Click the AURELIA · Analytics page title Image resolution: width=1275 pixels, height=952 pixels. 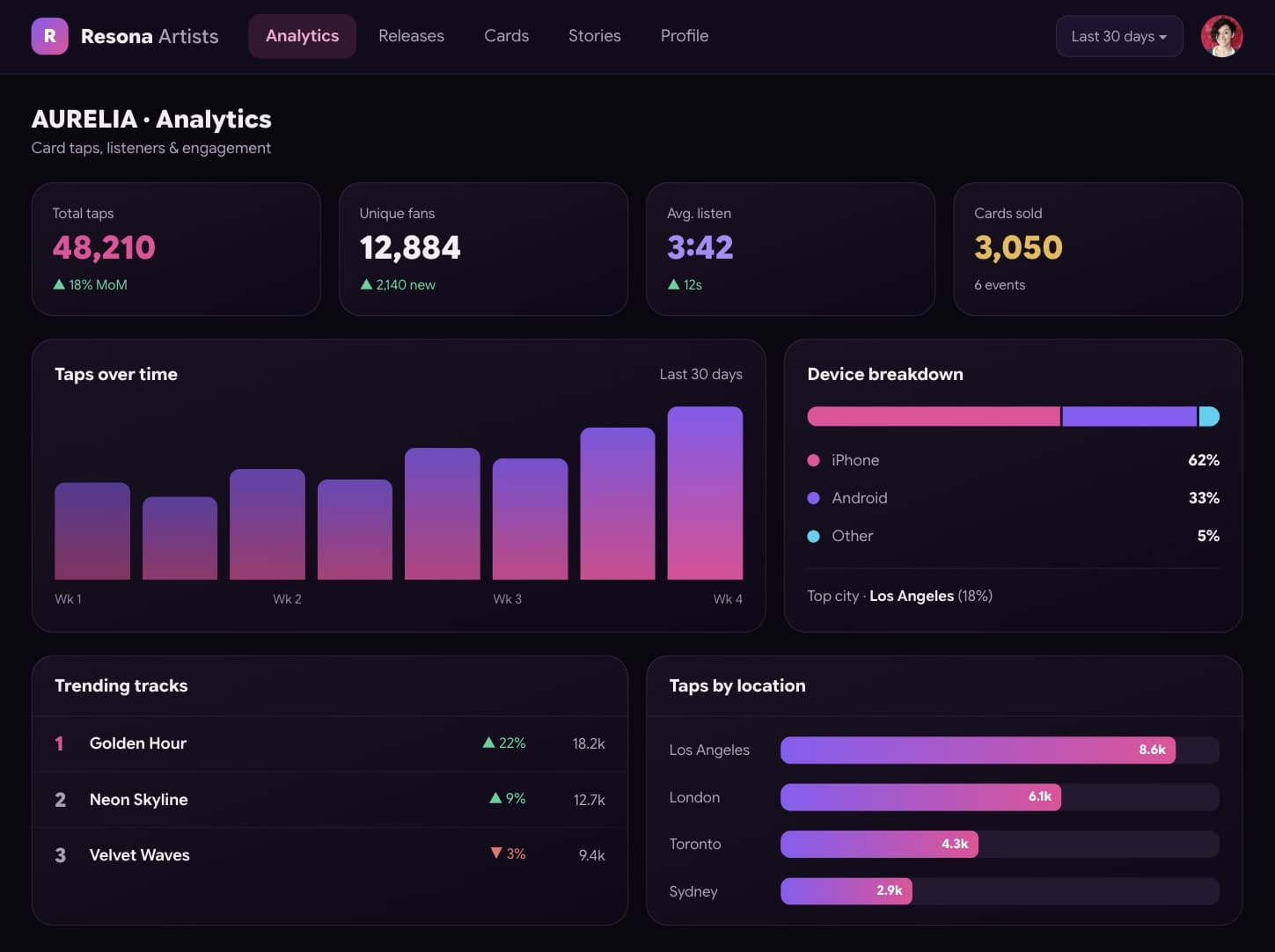[151, 119]
